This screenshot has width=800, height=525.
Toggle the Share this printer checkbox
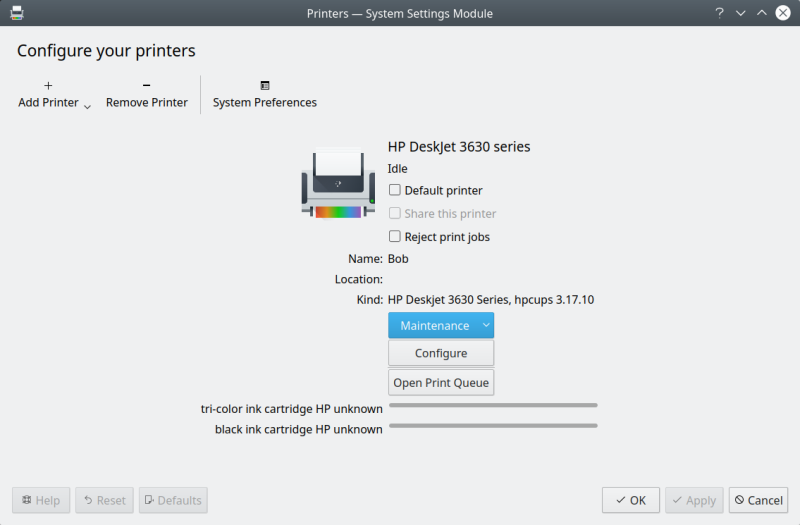click(x=395, y=213)
